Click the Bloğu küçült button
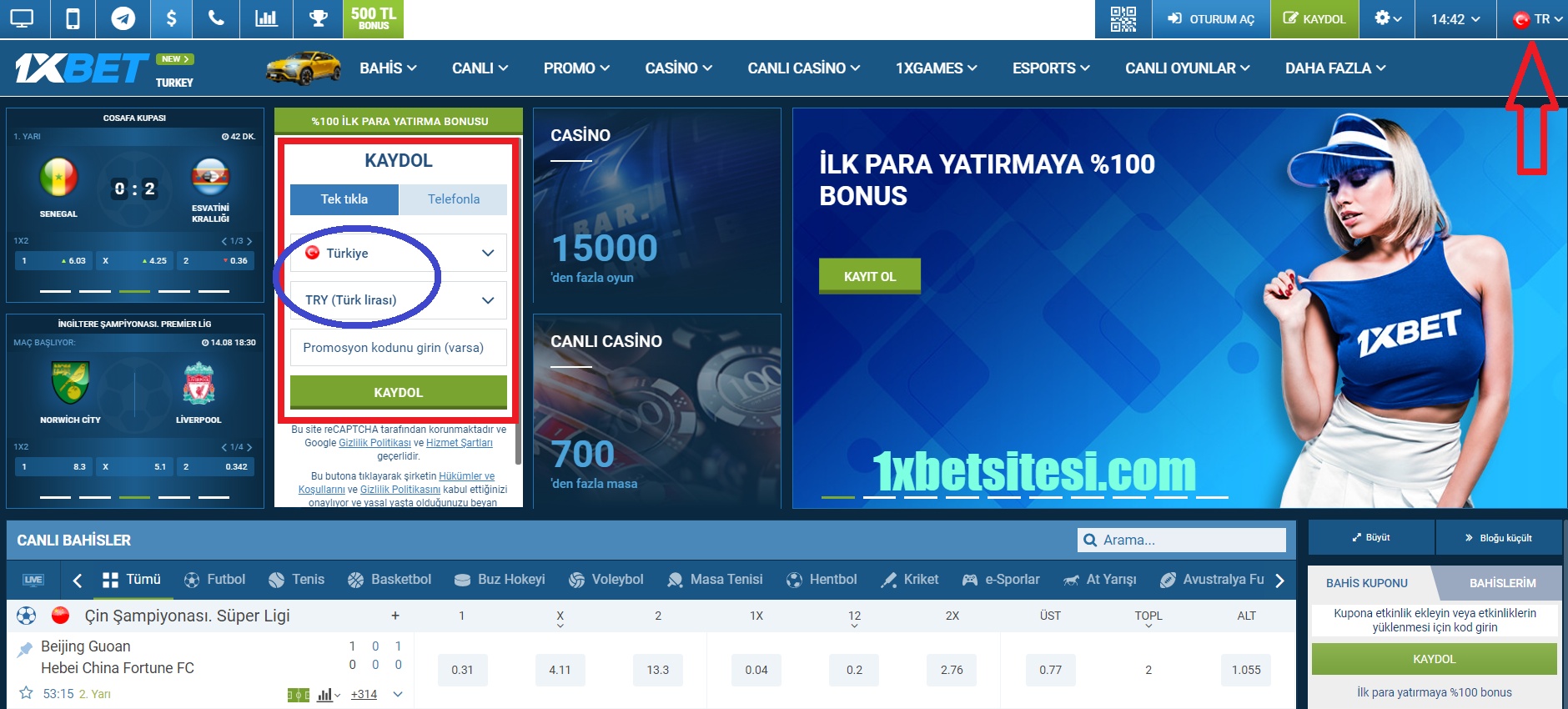The height and width of the screenshot is (709, 1568). (1498, 538)
